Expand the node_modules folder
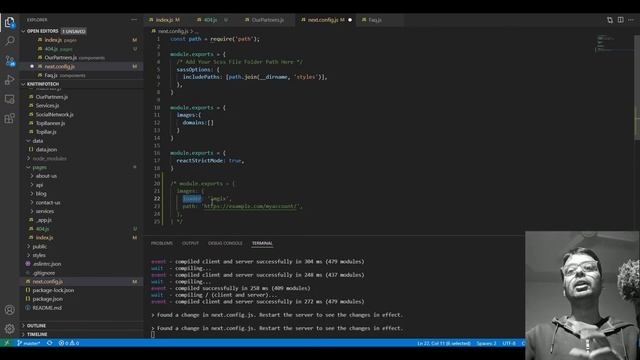The width and height of the screenshot is (640, 360). click(x=28, y=158)
